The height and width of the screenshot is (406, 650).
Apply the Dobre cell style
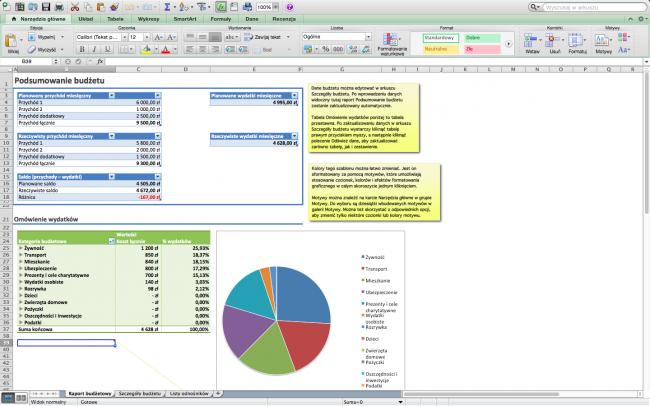pos(482,38)
